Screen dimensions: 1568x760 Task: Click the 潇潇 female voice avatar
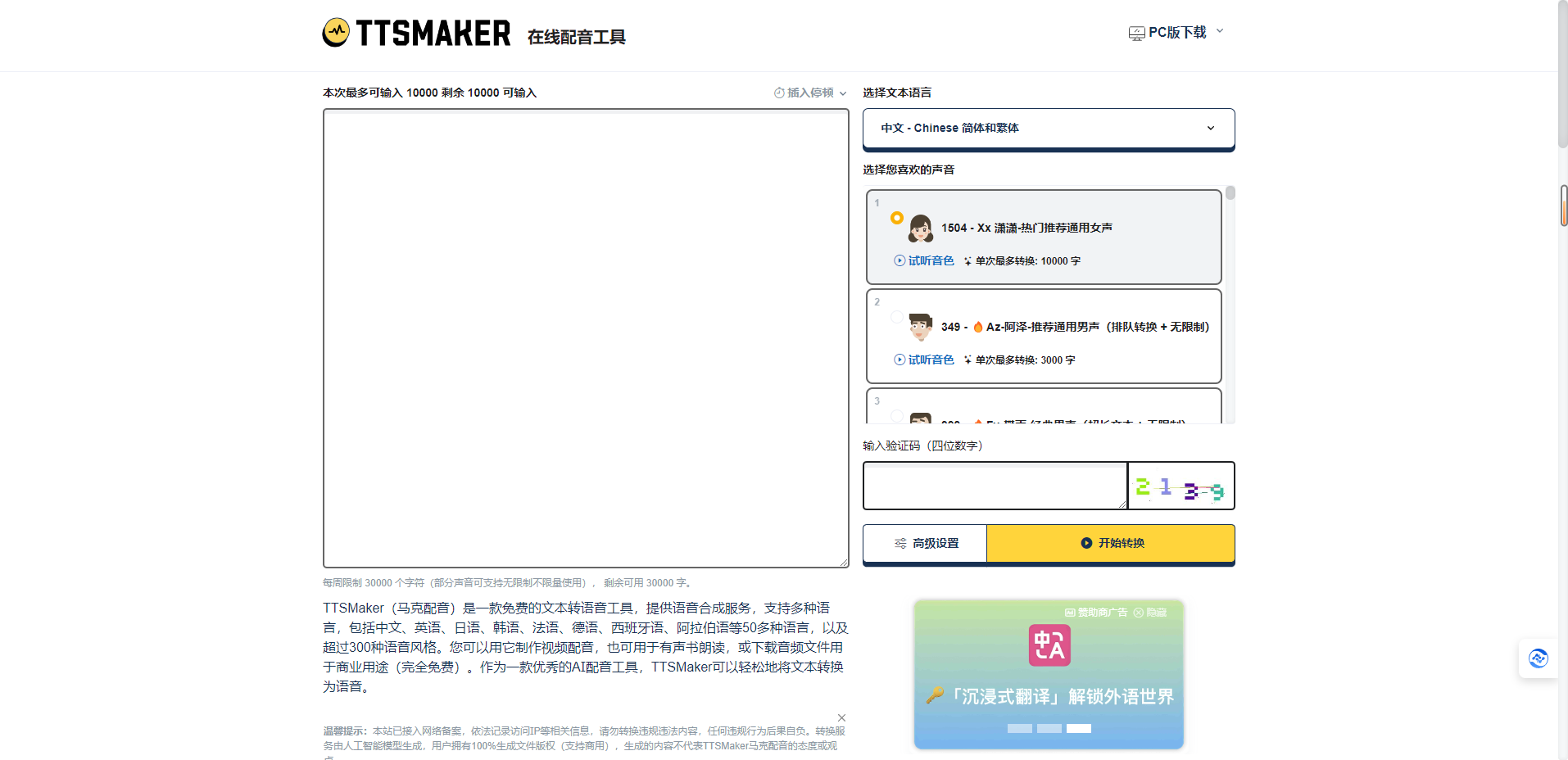pyautogui.click(x=920, y=228)
